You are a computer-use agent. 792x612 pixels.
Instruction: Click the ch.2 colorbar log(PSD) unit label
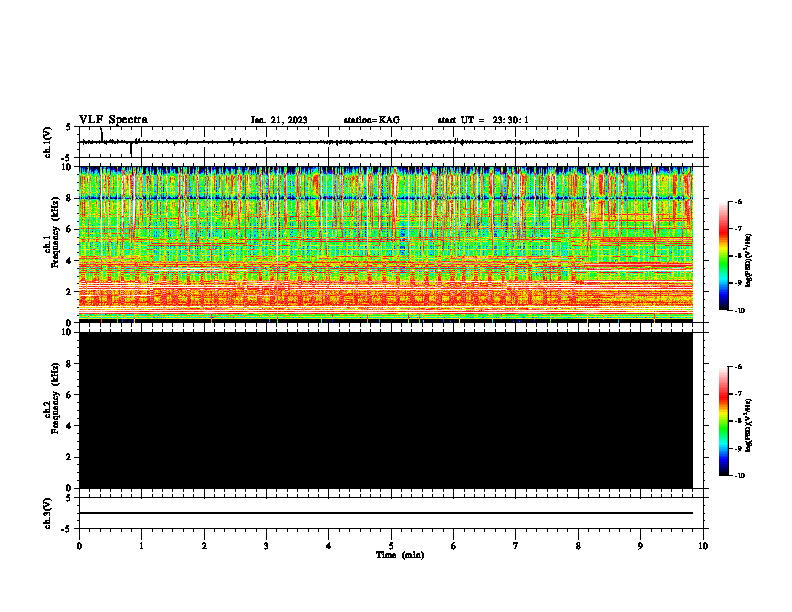[749, 426]
